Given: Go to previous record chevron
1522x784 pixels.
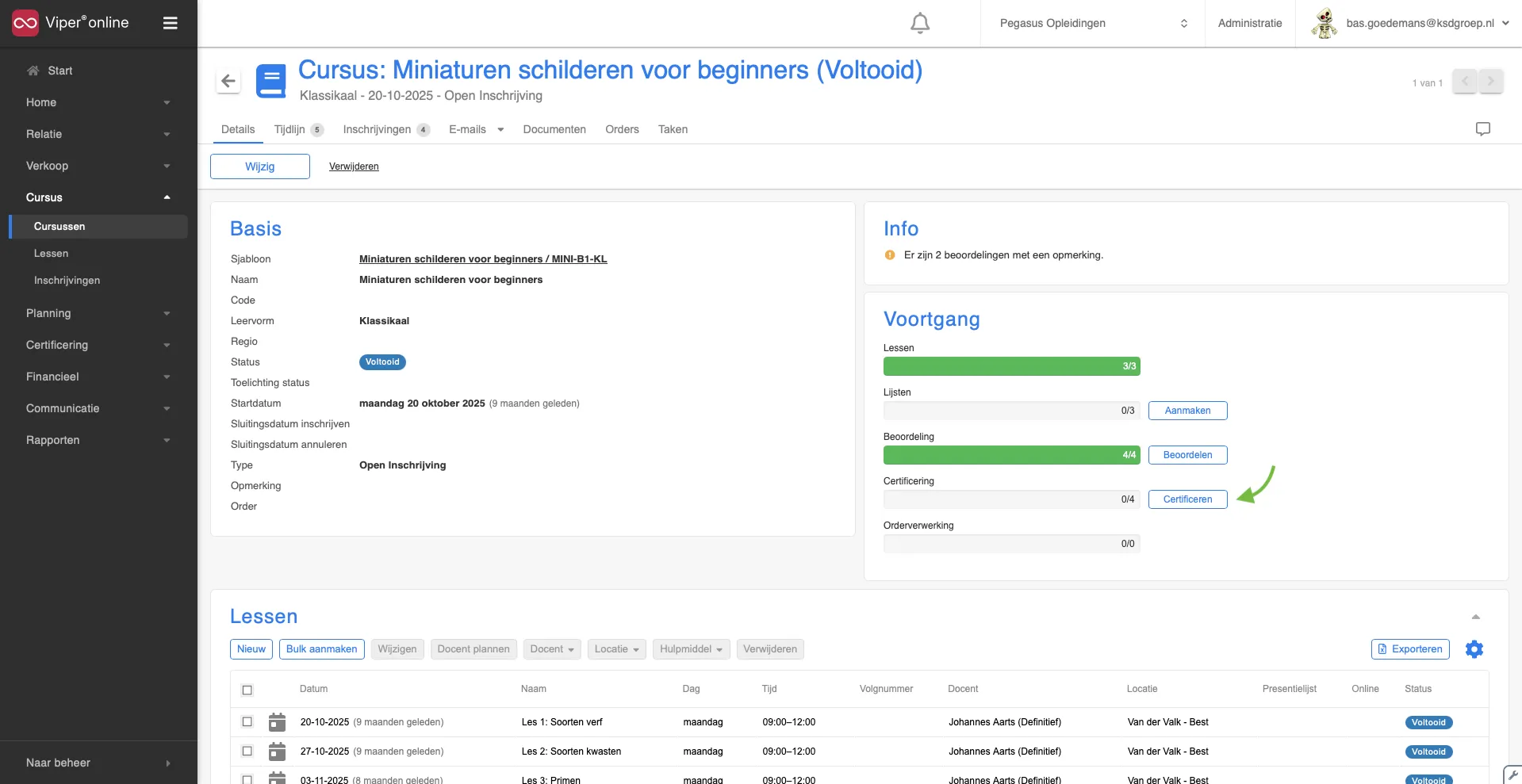Looking at the screenshot, I should point(1465,81).
